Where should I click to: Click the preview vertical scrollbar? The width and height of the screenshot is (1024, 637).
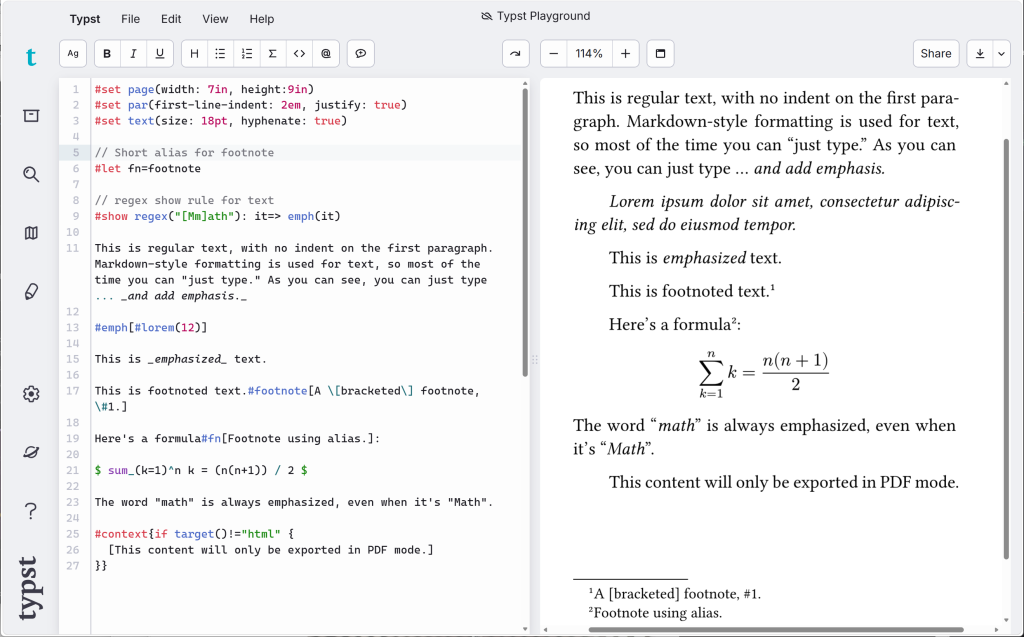[1006, 349]
